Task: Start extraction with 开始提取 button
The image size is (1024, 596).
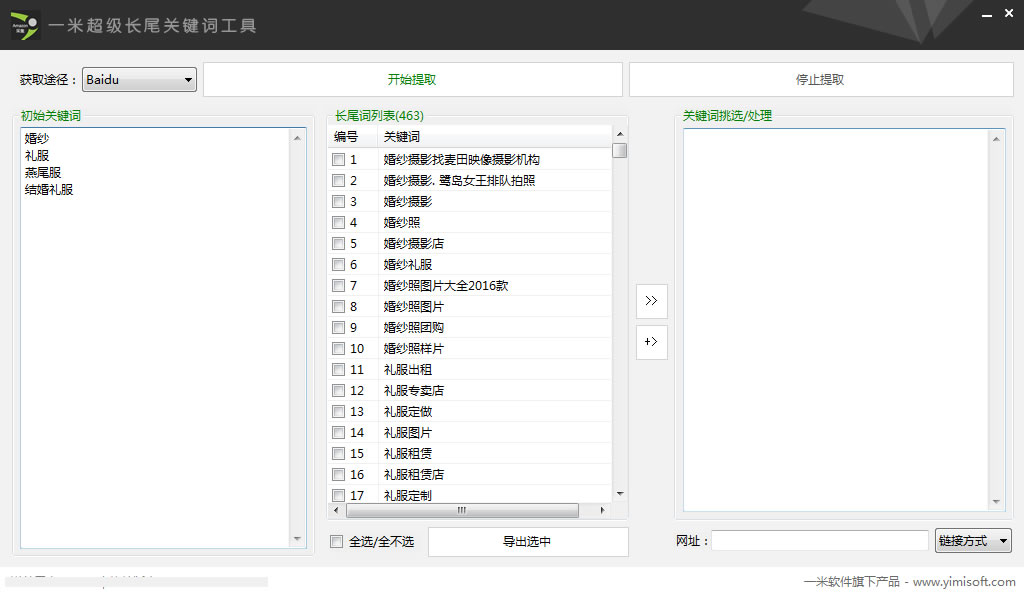Action: coord(412,80)
